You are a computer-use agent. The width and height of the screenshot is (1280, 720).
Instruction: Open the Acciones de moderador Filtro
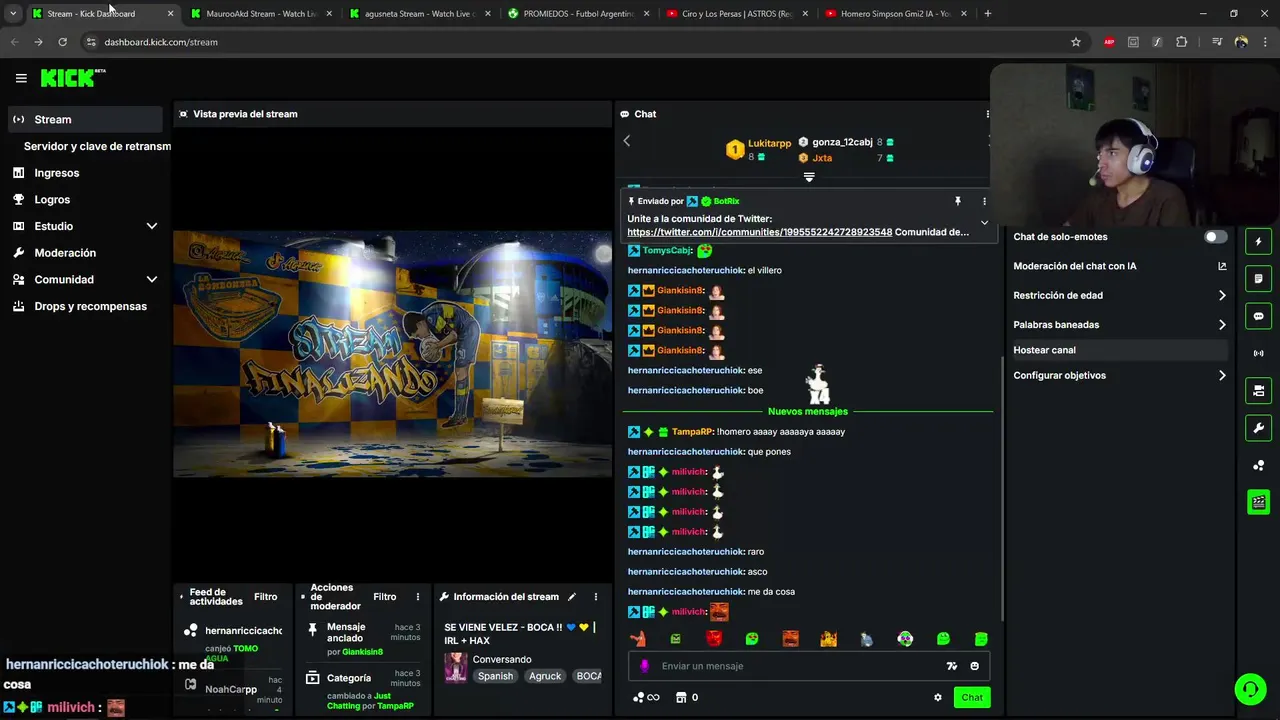coord(385,597)
